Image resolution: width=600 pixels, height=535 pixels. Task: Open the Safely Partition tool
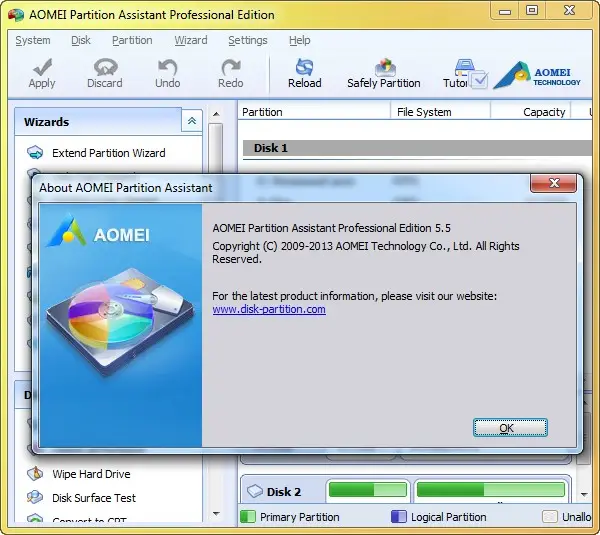click(x=384, y=73)
